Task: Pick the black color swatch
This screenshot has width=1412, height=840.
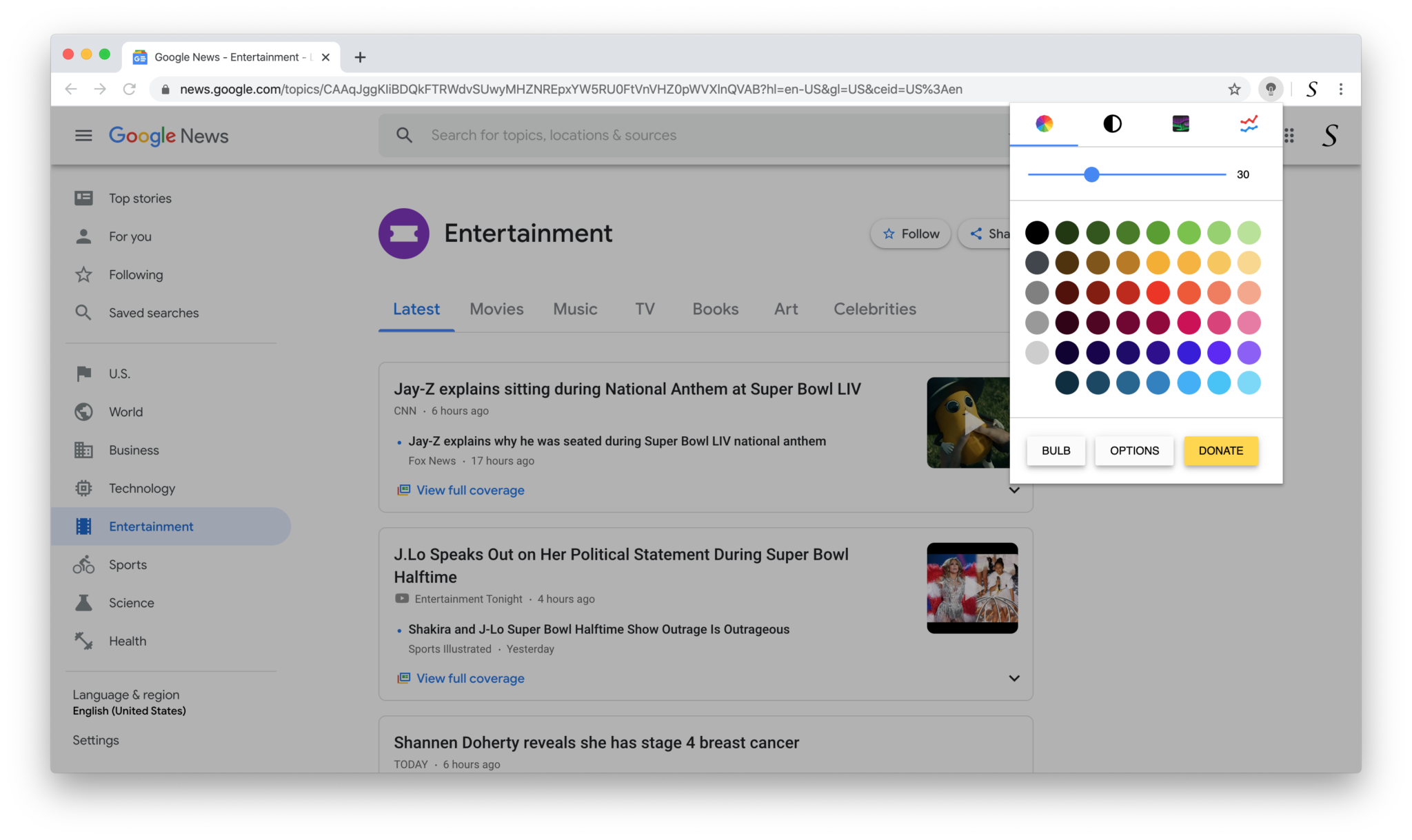Action: click(1037, 233)
